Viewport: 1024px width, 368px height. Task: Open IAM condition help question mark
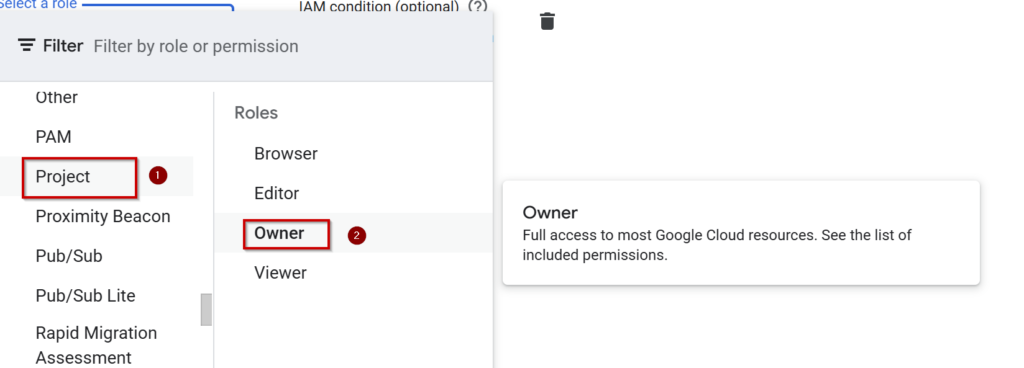tap(477, 7)
